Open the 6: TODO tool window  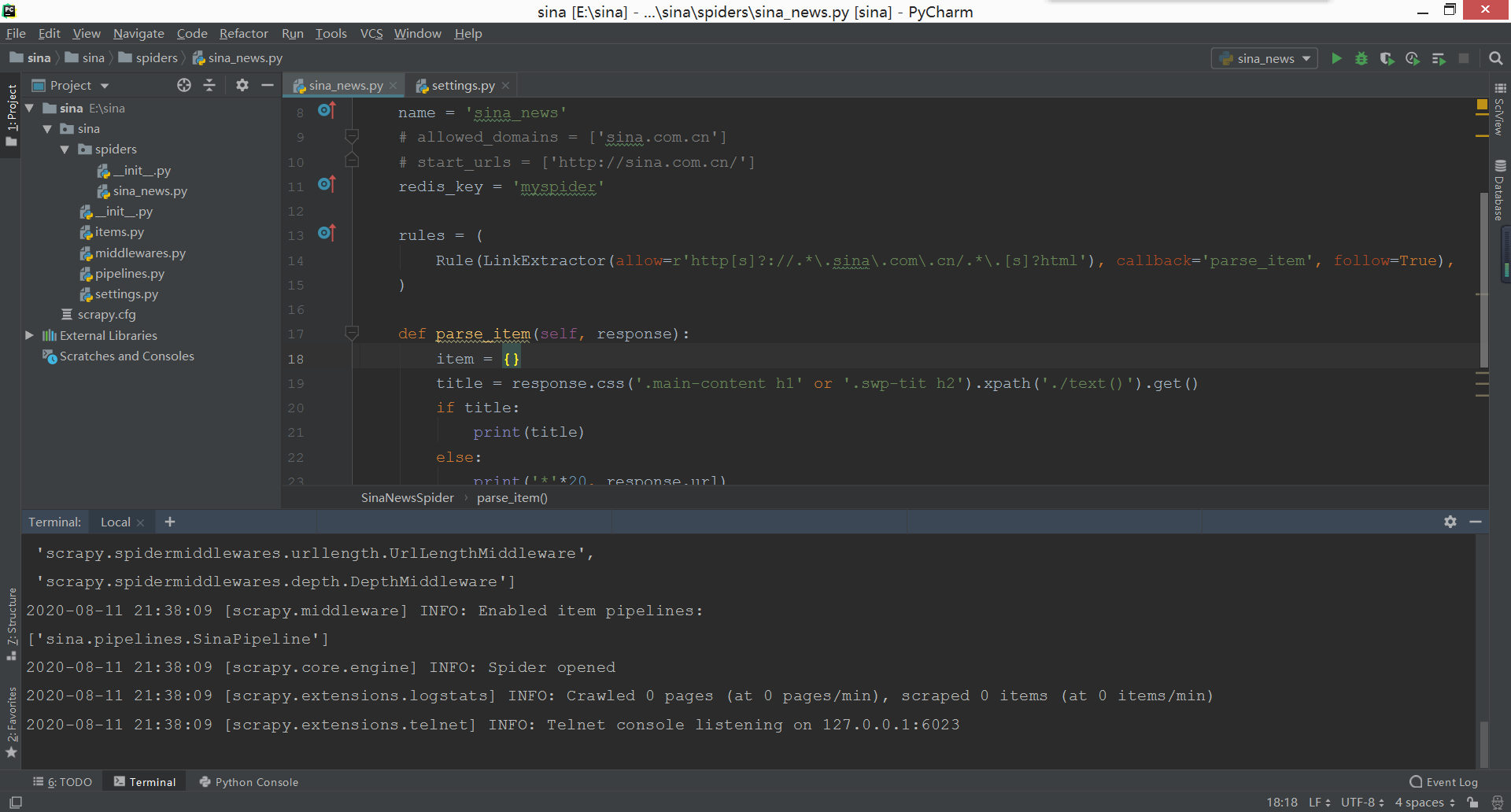[x=63, y=782]
